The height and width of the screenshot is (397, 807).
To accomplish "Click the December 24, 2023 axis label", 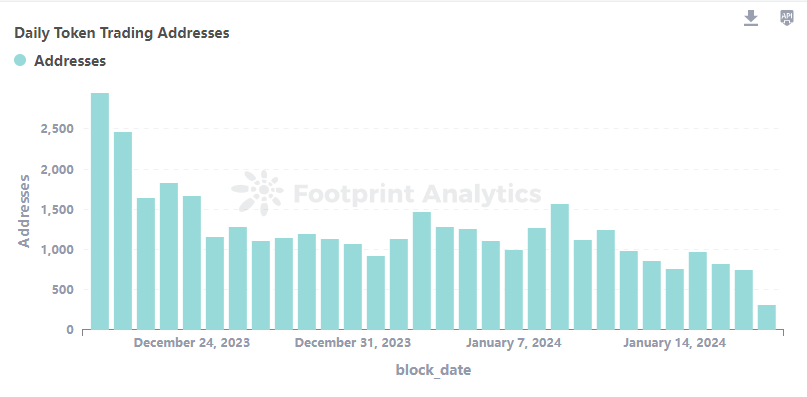I will pyautogui.click(x=192, y=343).
